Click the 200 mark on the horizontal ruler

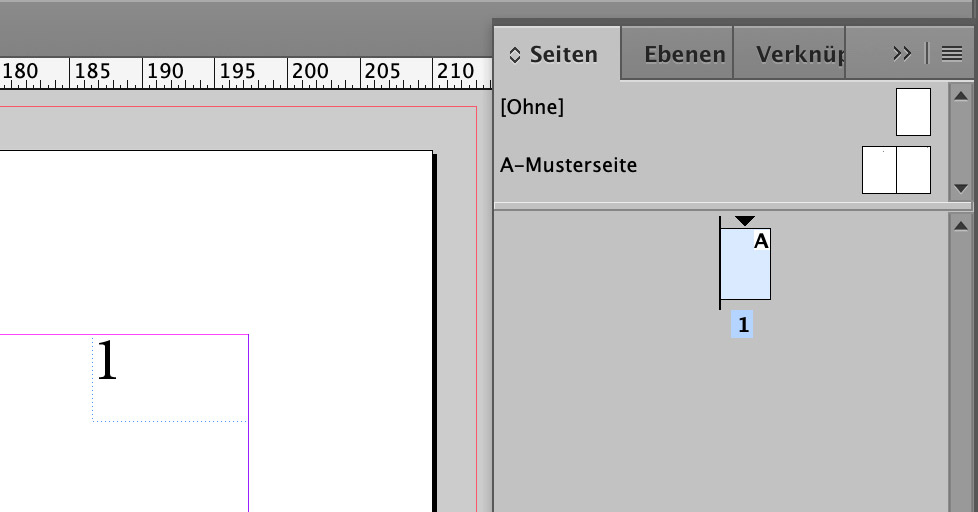(309, 72)
